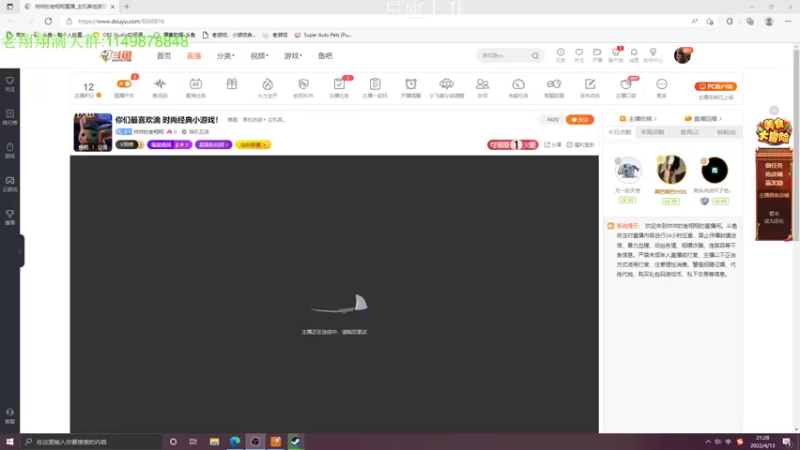
Task: Close the 美食大冒险 floating ad
Action: [774, 110]
